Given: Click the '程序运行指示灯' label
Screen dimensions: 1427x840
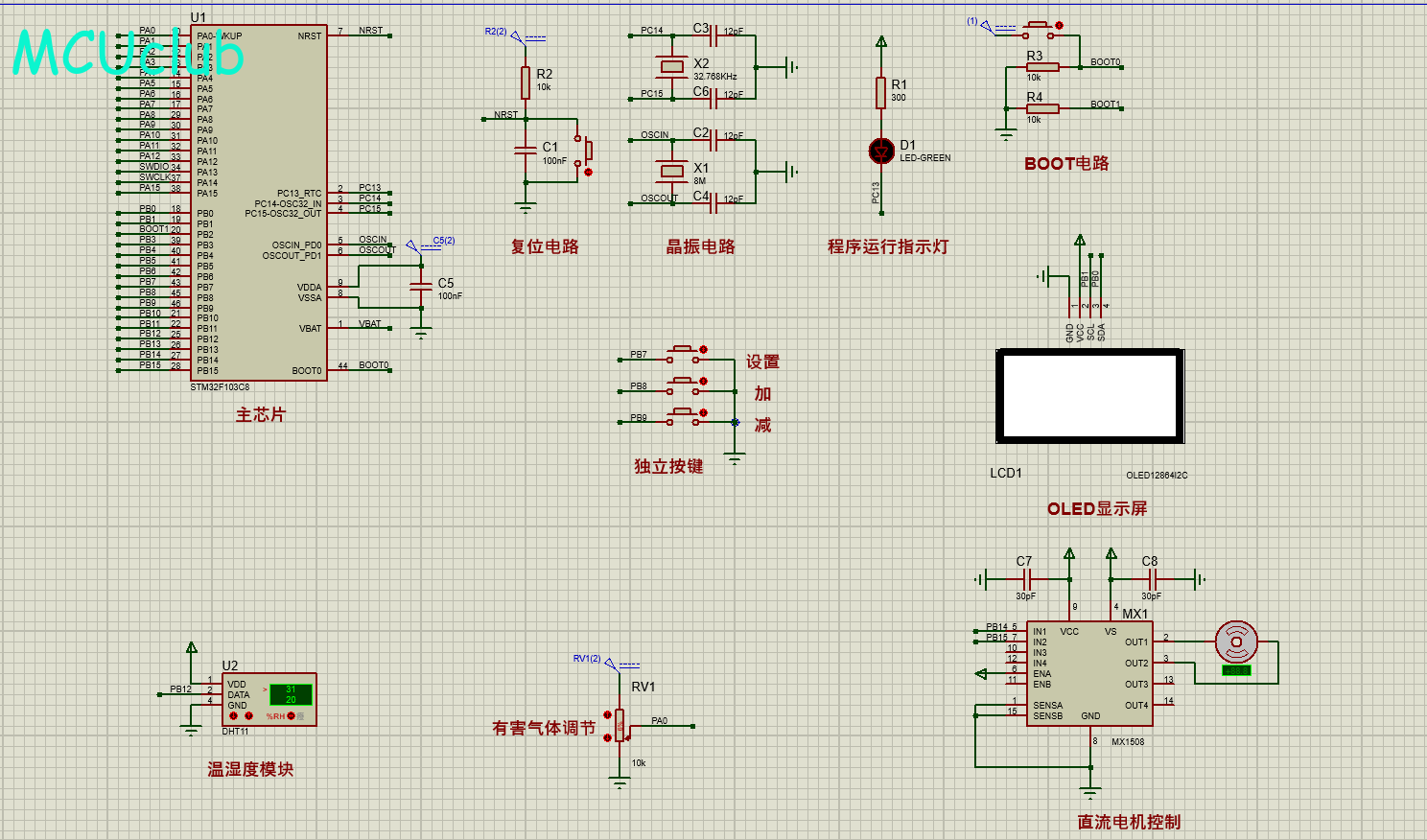Looking at the screenshot, I should coord(889,246).
